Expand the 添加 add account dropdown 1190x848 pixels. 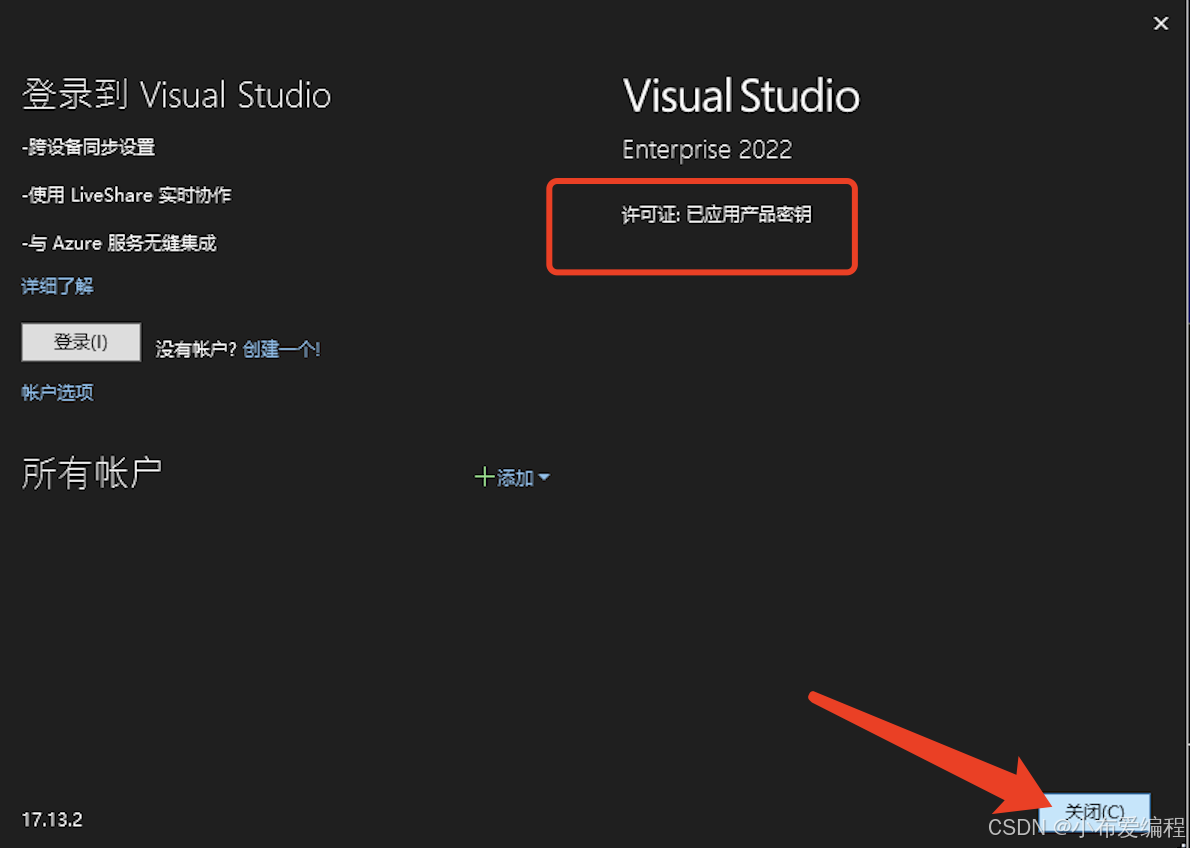[512, 478]
